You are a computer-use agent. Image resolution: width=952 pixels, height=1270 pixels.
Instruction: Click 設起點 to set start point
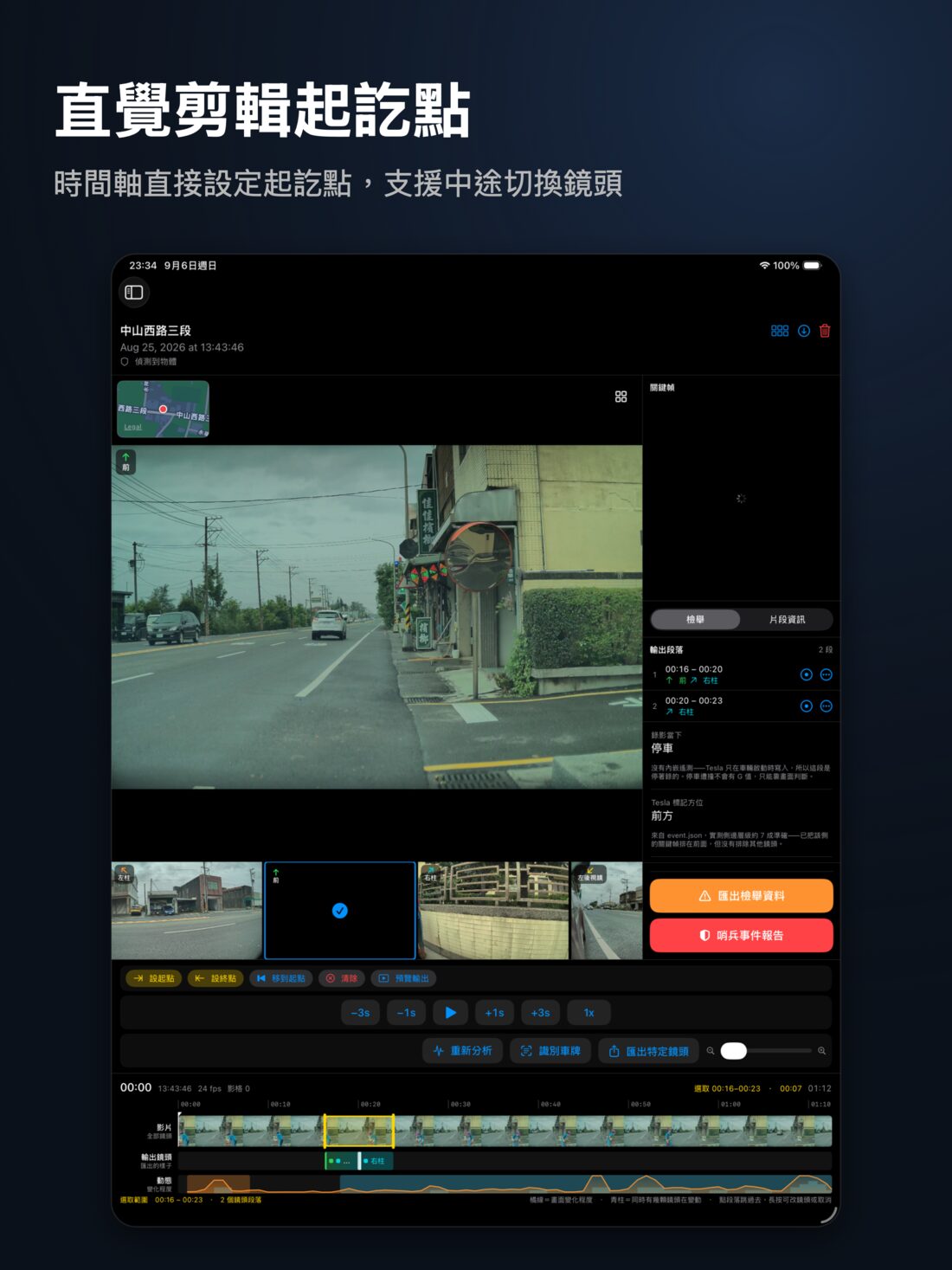(154, 978)
